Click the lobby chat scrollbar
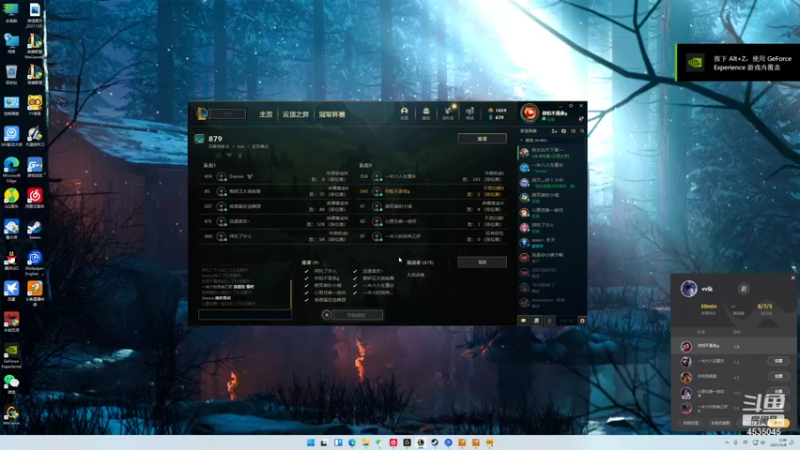Image resolution: width=800 pixels, height=450 pixels. coord(291,294)
